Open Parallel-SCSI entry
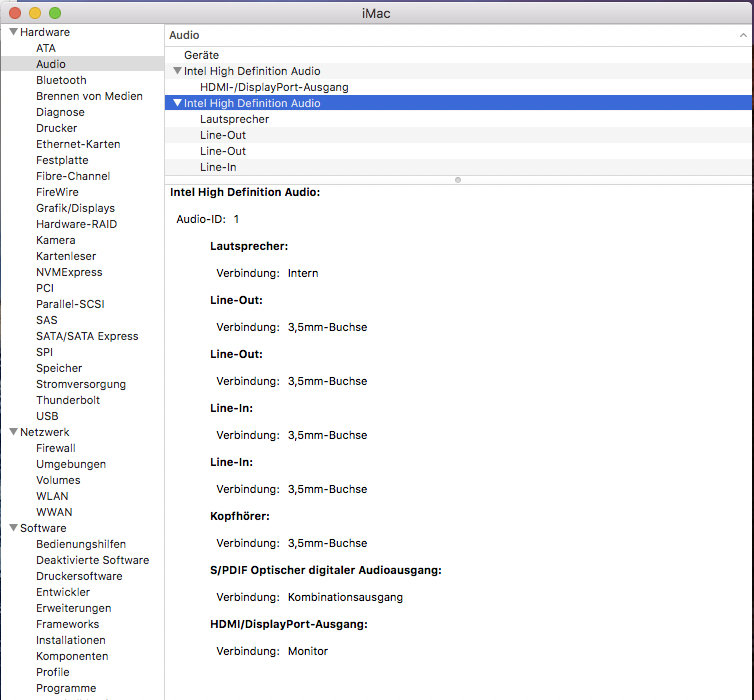This screenshot has width=754, height=700. point(70,304)
